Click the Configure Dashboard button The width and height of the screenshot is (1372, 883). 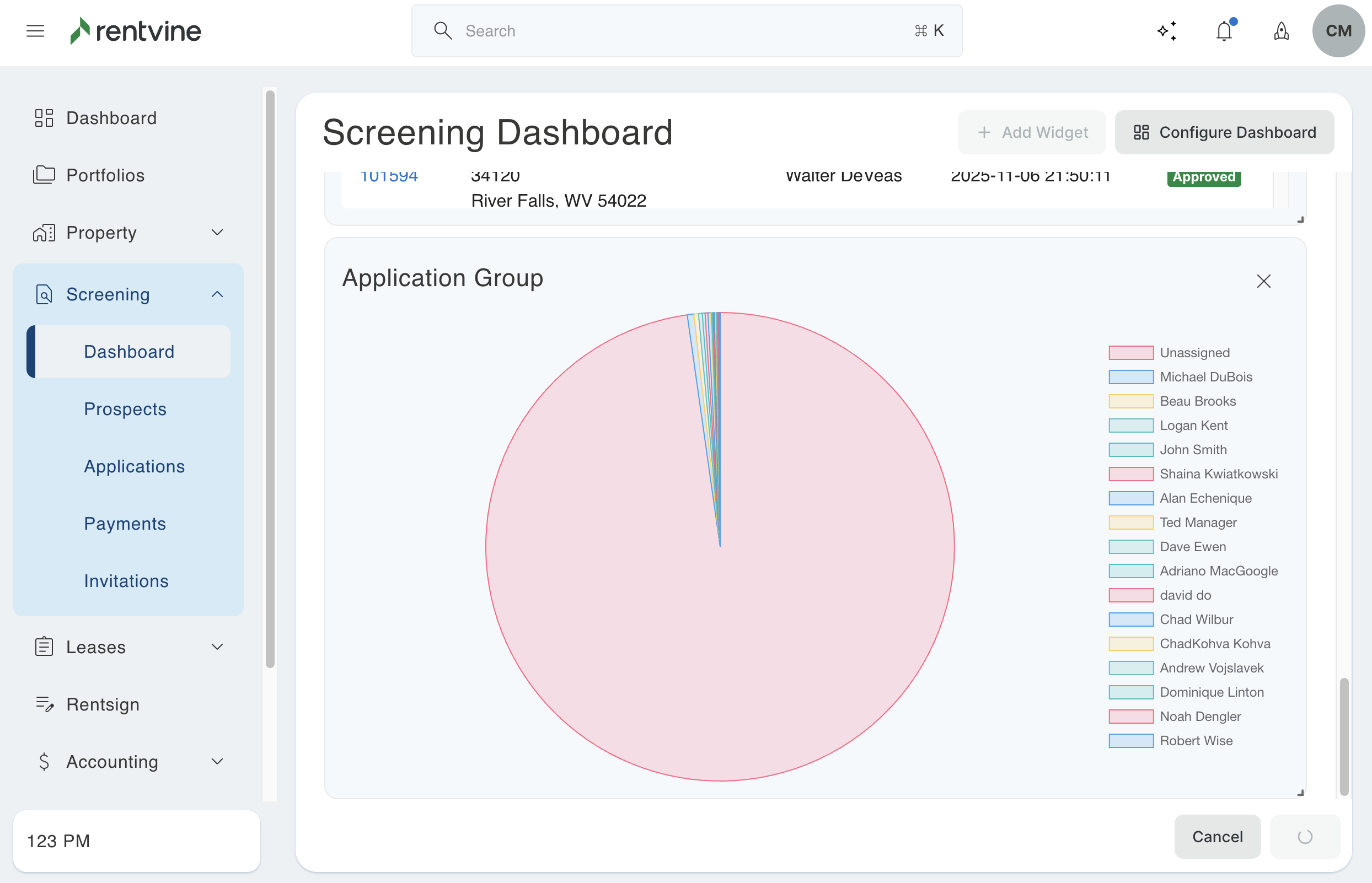click(x=1224, y=132)
